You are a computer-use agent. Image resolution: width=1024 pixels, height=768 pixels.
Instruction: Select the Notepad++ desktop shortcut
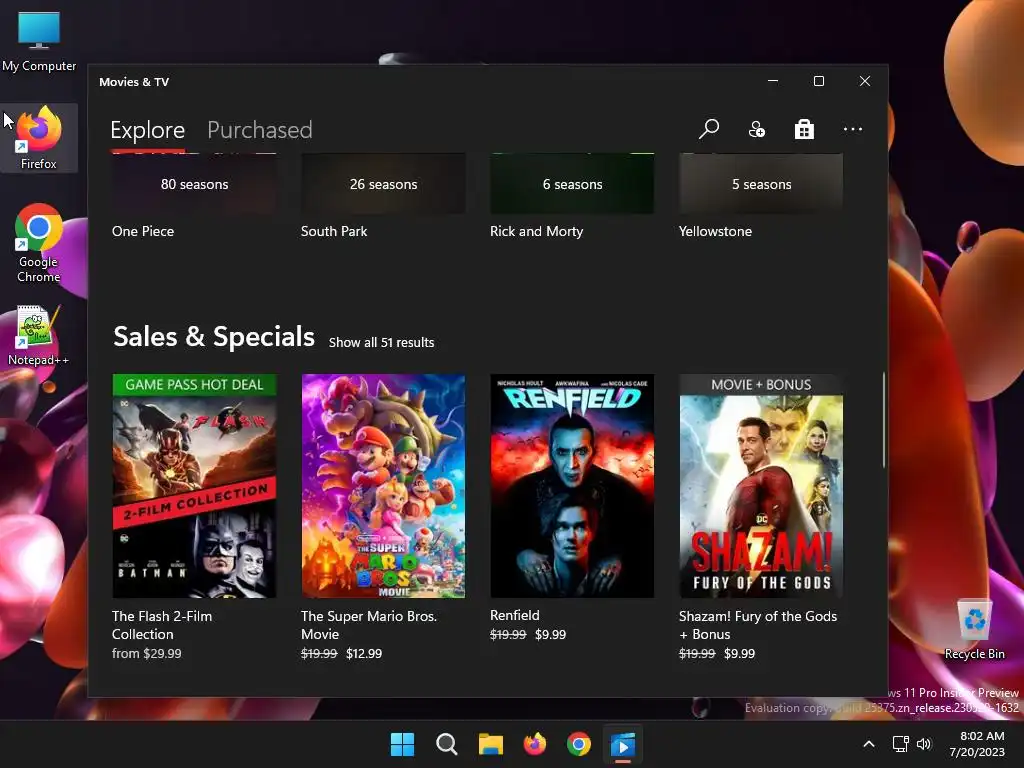point(39,336)
